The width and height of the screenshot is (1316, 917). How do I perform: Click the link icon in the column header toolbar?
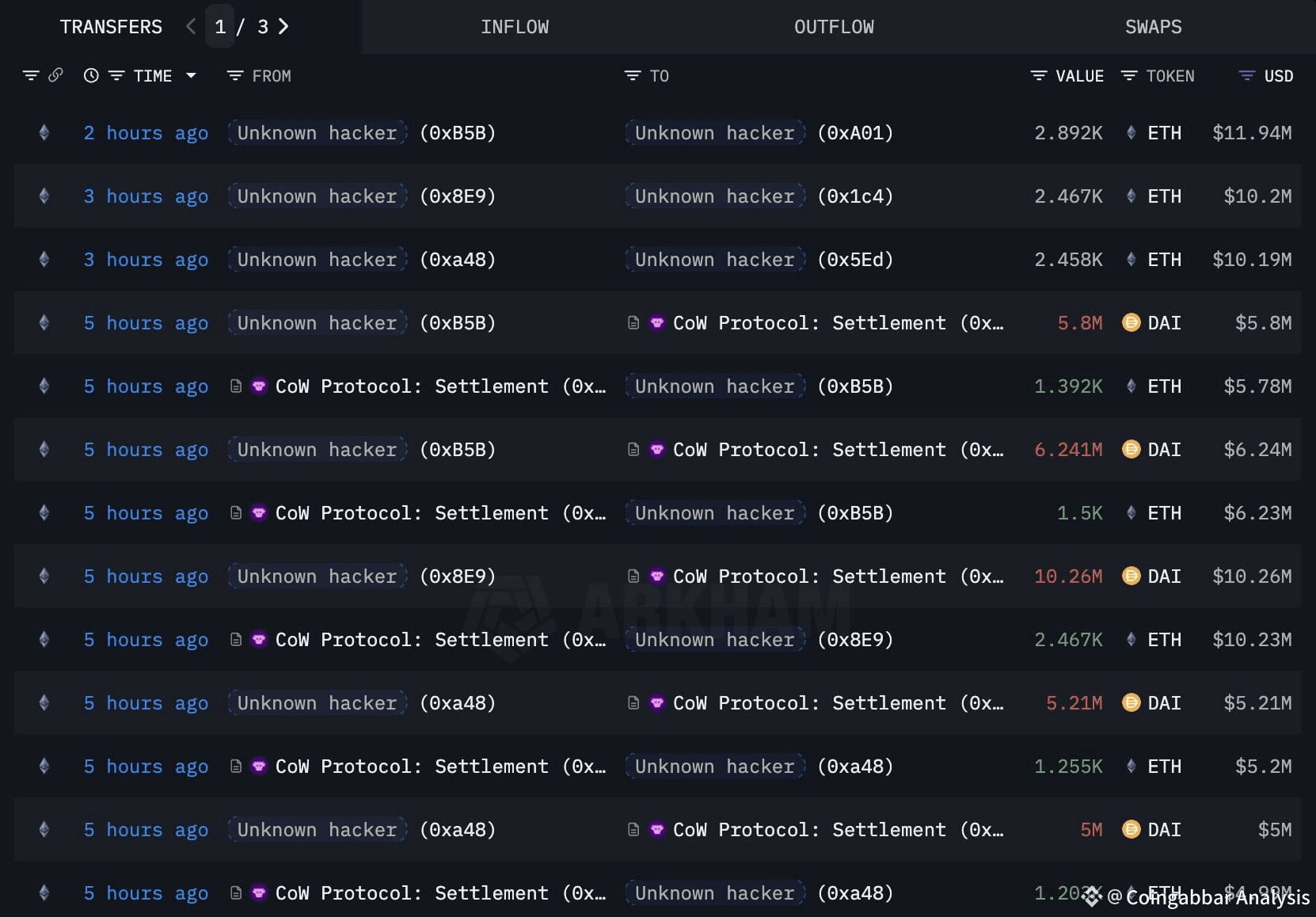coord(55,75)
